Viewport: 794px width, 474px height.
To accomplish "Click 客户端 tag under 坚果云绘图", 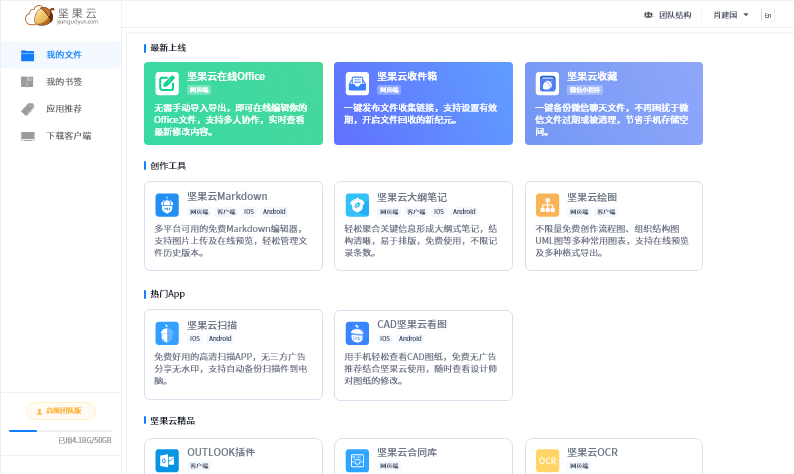I will [x=606, y=212].
